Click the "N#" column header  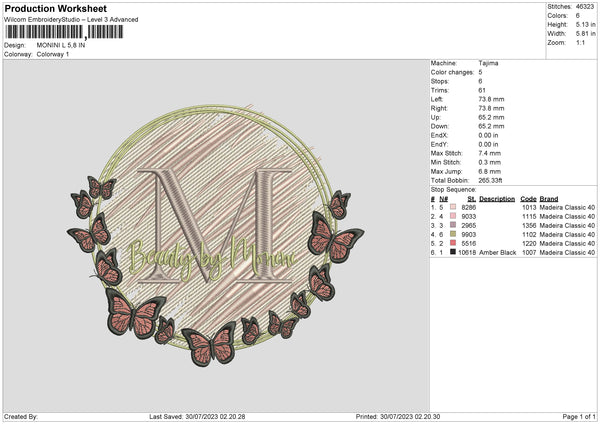443,199
